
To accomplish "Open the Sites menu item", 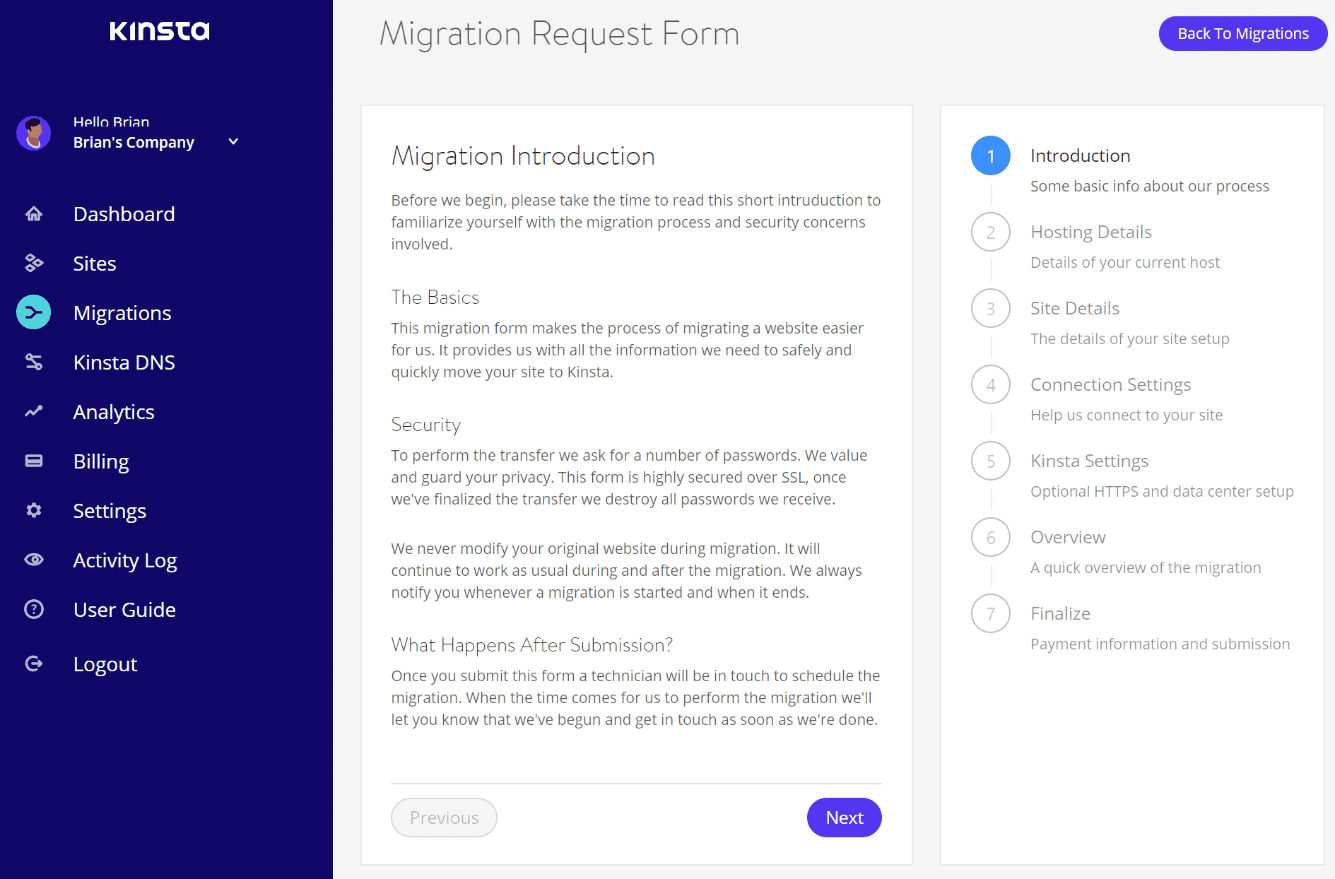I will pyautogui.click(x=95, y=263).
